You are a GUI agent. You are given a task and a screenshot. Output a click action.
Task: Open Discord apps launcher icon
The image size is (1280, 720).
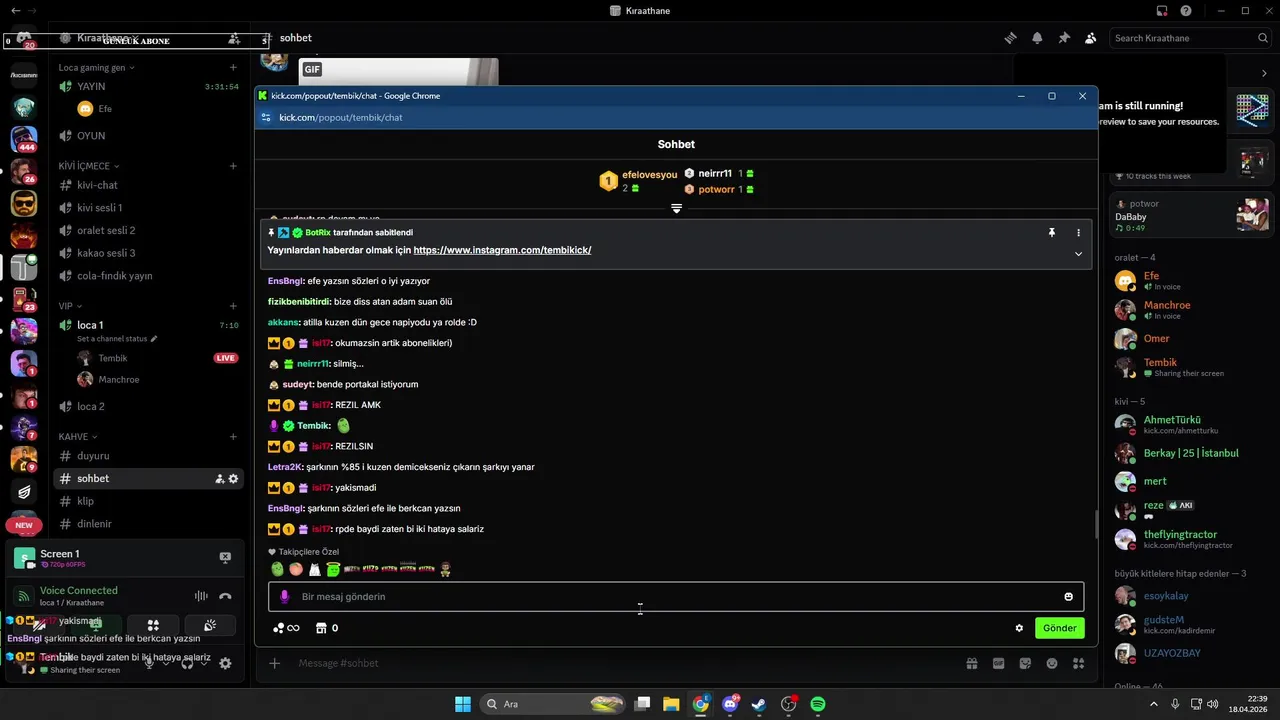[1078, 663]
